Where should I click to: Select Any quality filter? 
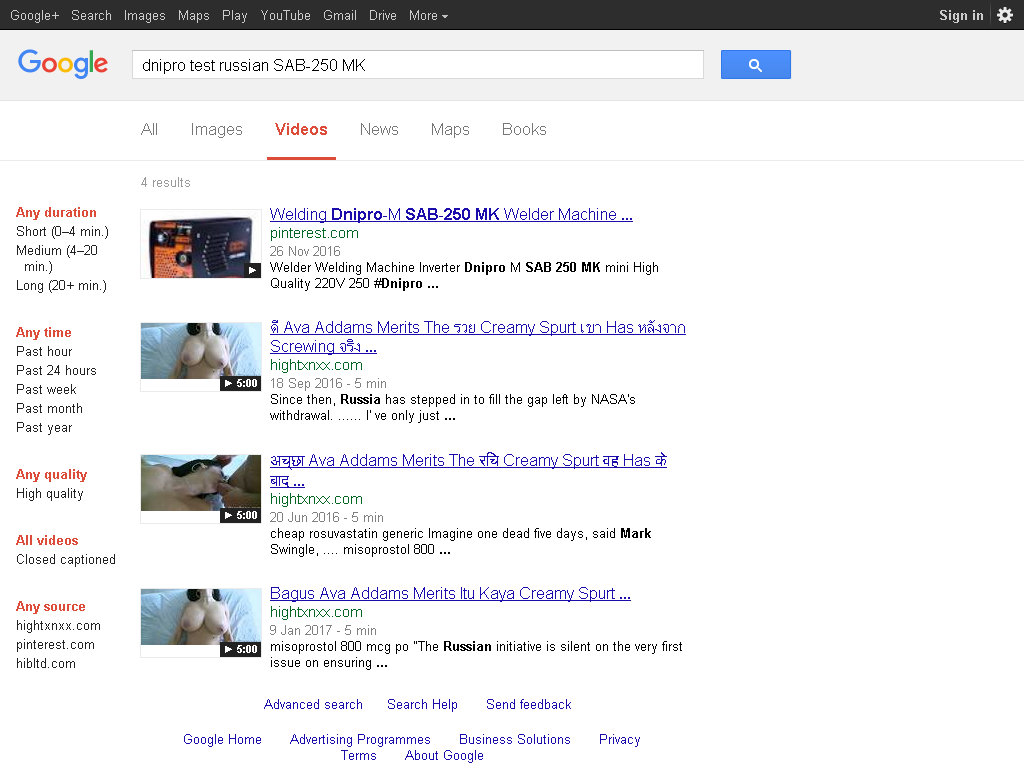[52, 474]
